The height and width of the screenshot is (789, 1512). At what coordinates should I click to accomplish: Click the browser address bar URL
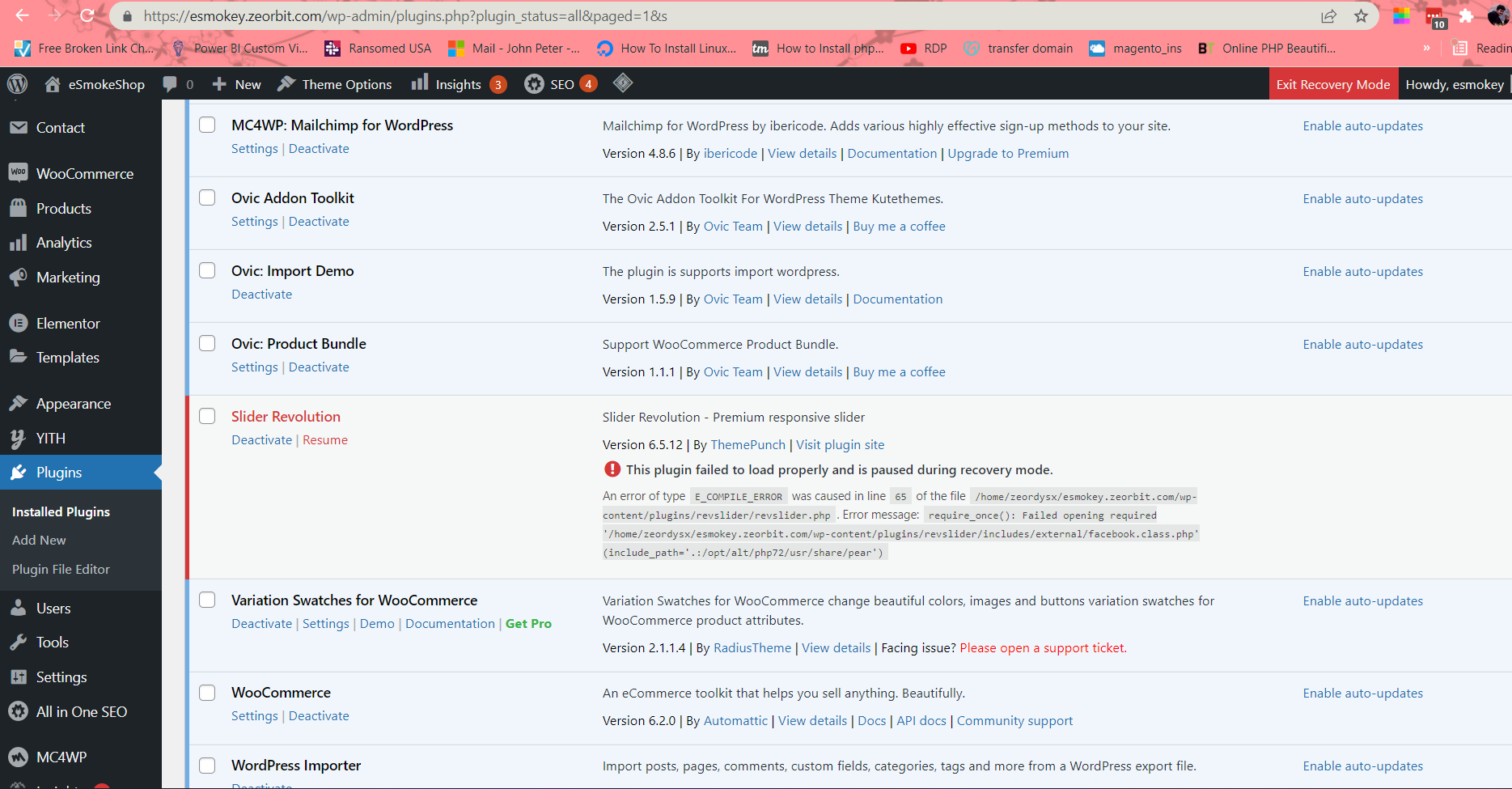(404, 16)
